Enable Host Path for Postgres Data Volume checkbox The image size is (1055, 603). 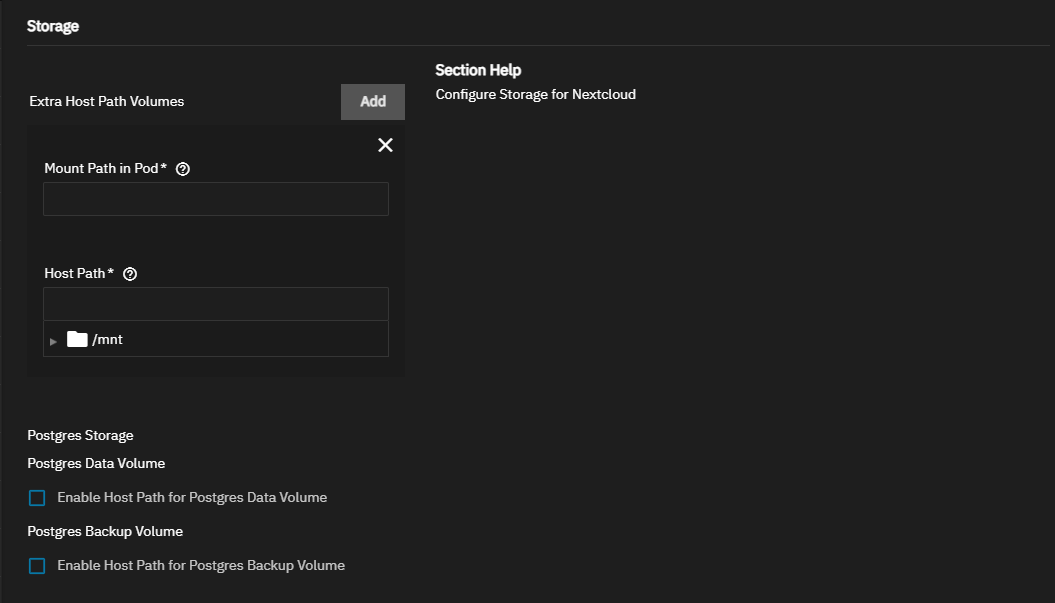pos(37,498)
